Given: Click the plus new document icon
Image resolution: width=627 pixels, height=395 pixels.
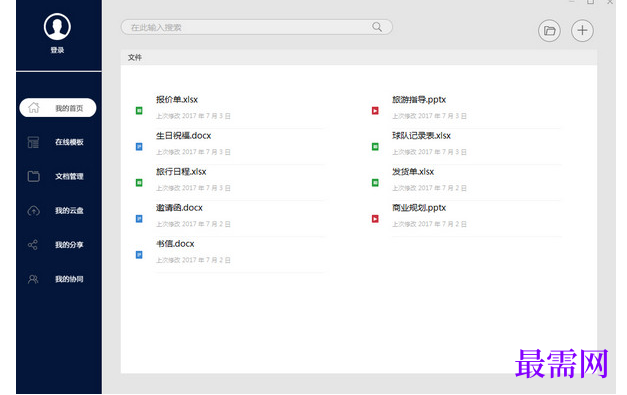Looking at the screenshot, I should [582, 30].
